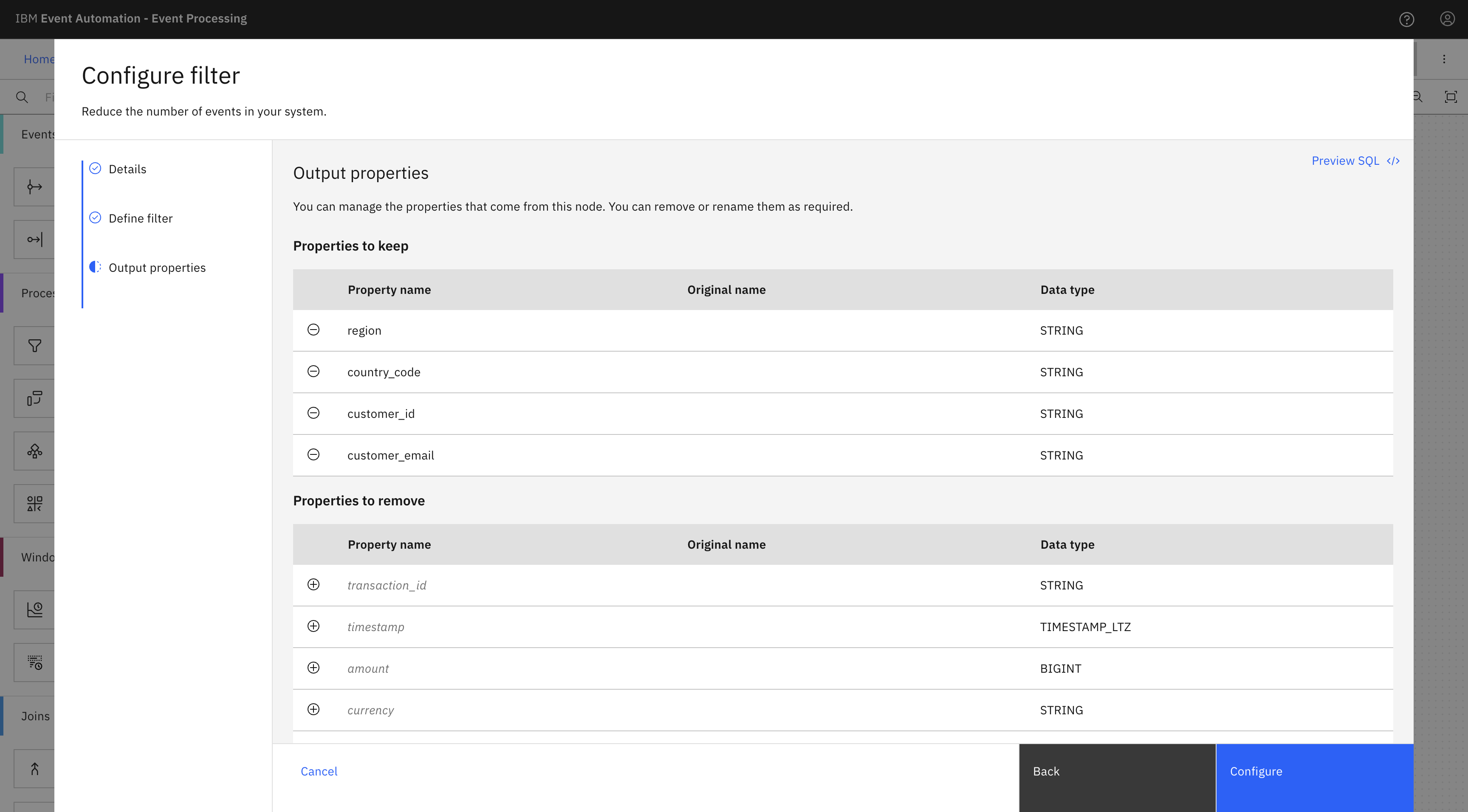
Task: Click the region property name field
Action: click(364, 330)
